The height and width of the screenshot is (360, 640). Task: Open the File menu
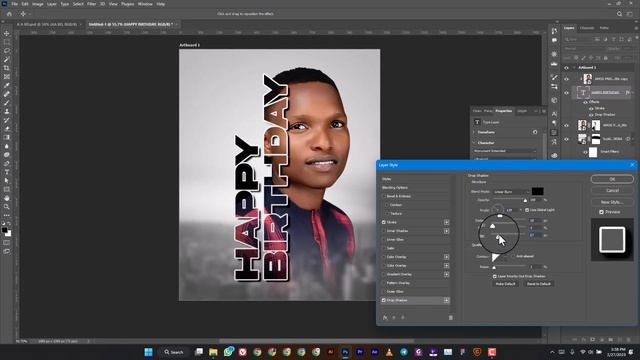[x=15, y=4]
